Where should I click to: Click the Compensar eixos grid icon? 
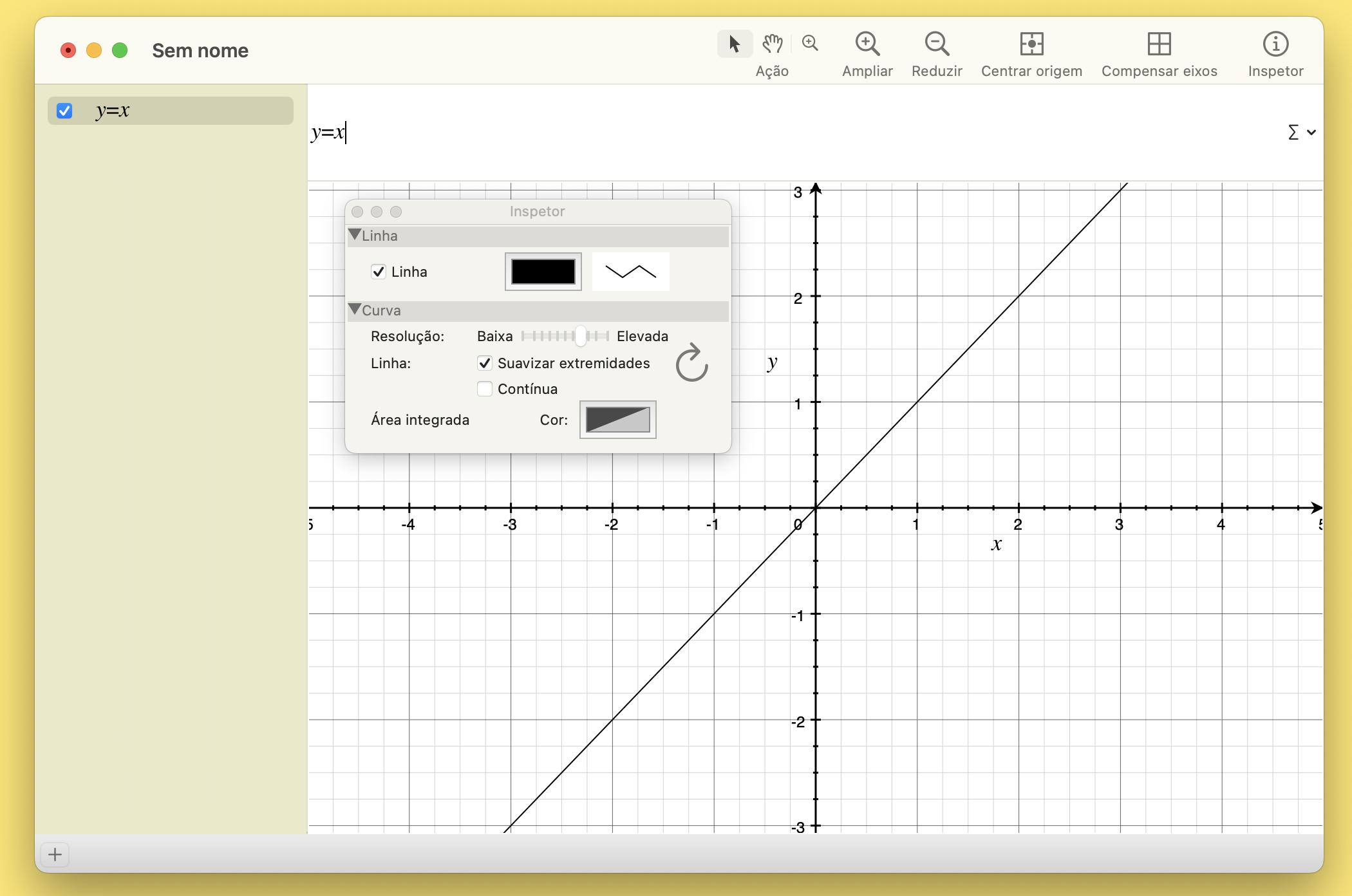(x=1159, y=44)
